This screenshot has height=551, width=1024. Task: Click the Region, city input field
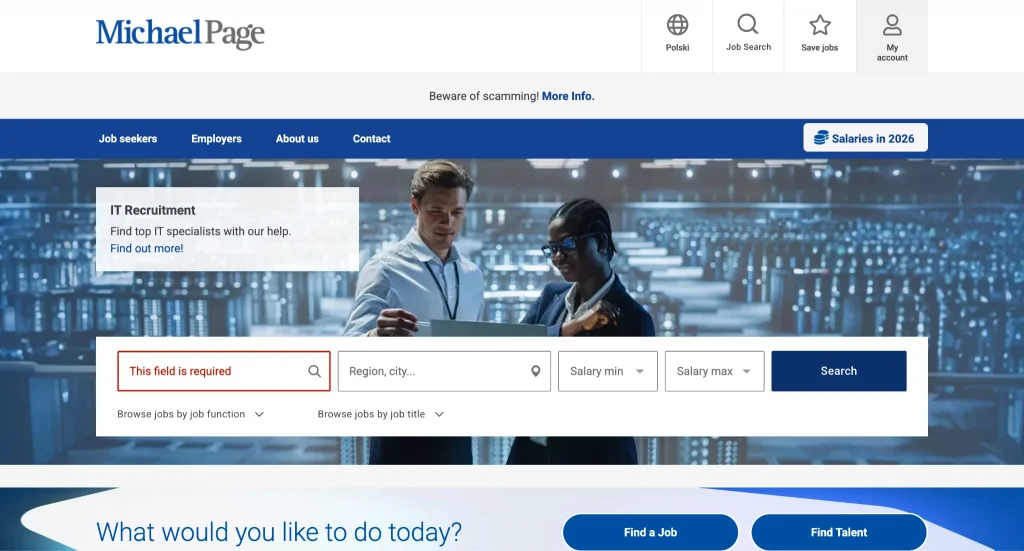(435, 371)
